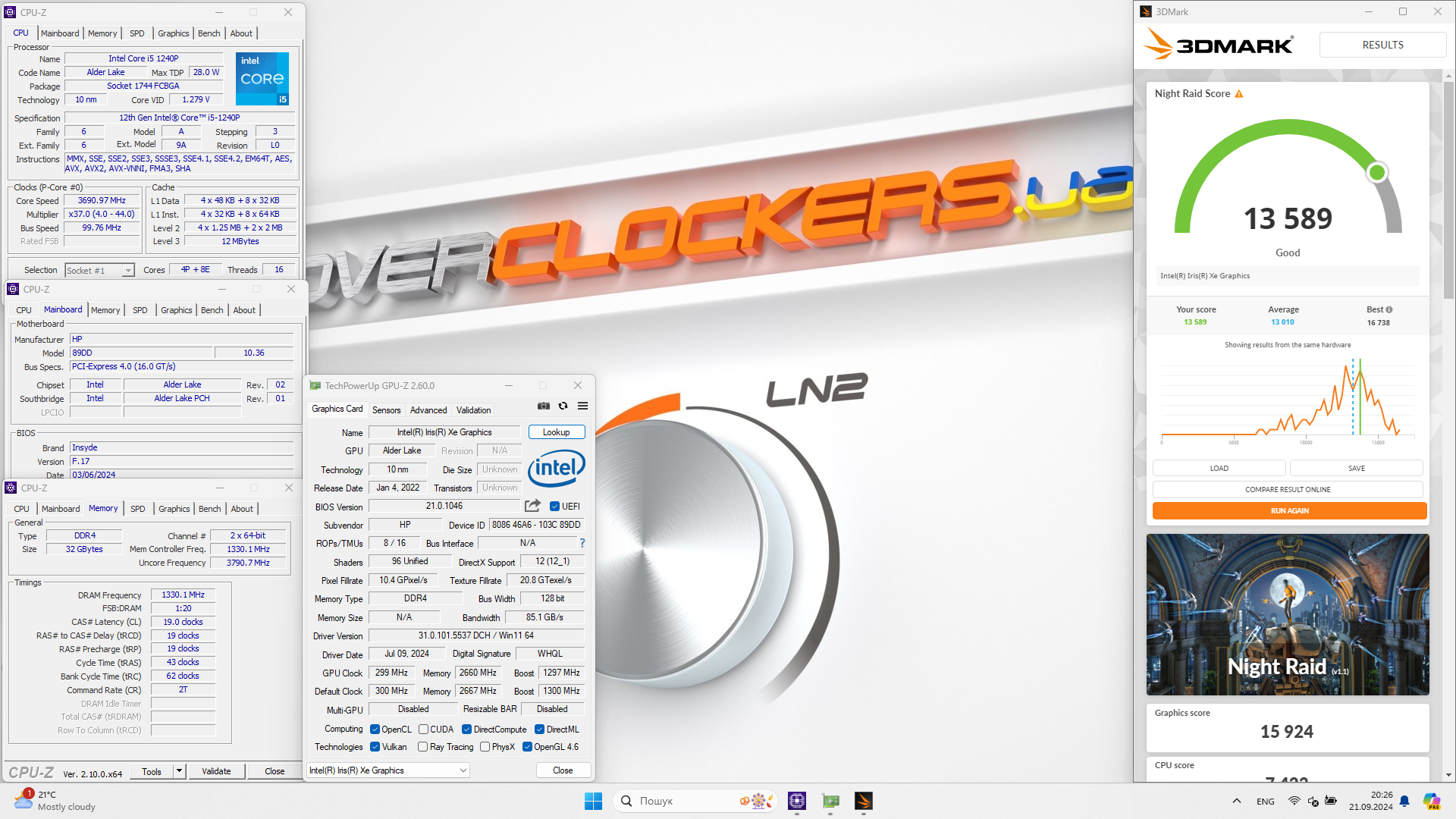Click the score distribution chart

tap(1287, 400)
